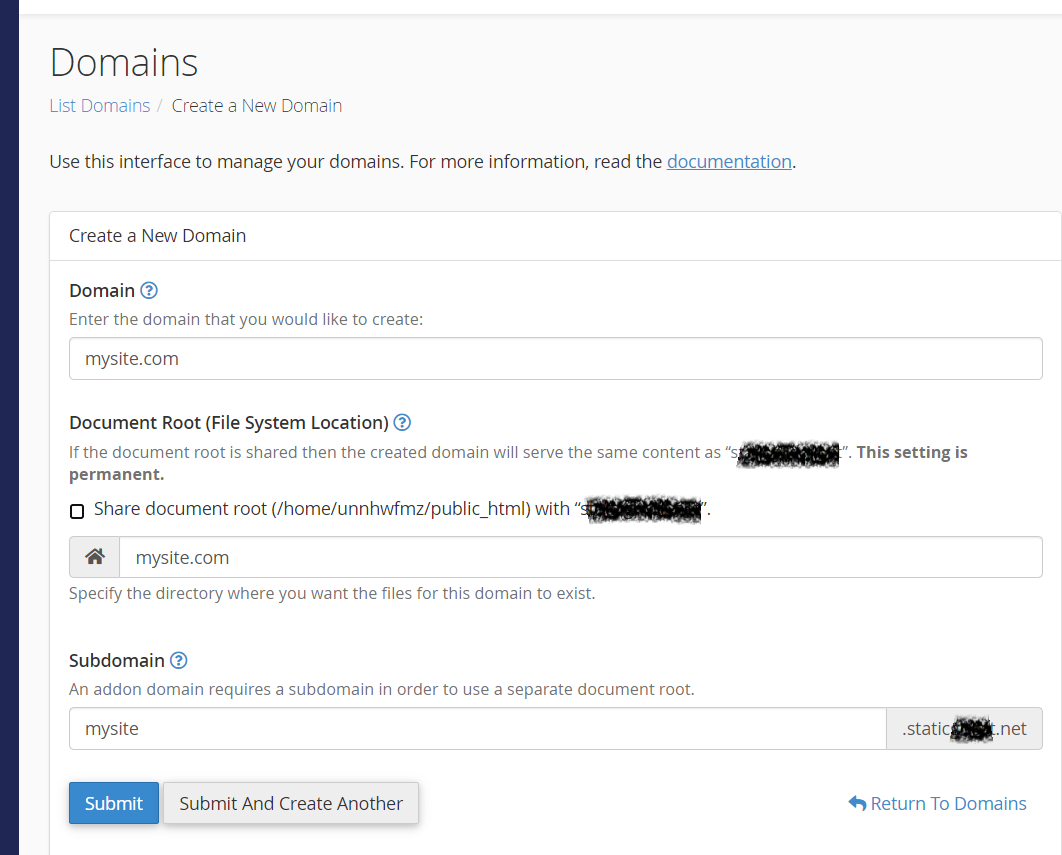This screenshot has height=855, width=1062.
Task: Open the documentation link
Action: coord(729,161)
